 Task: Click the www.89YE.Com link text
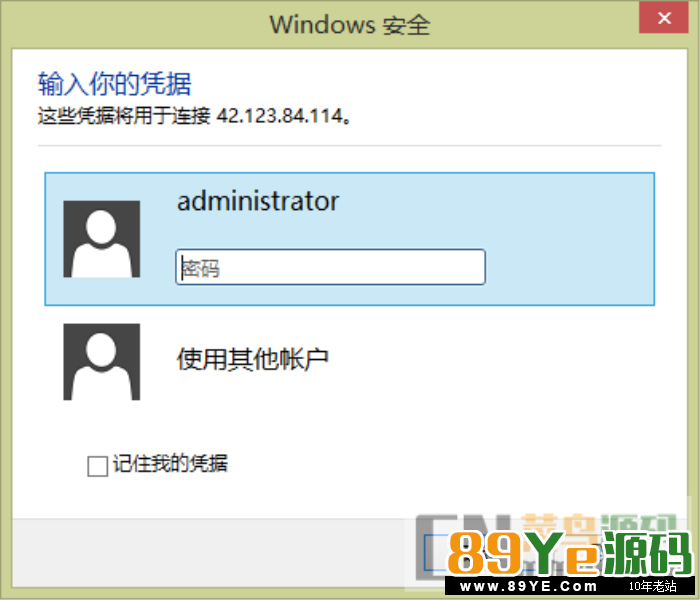(528, 586)
